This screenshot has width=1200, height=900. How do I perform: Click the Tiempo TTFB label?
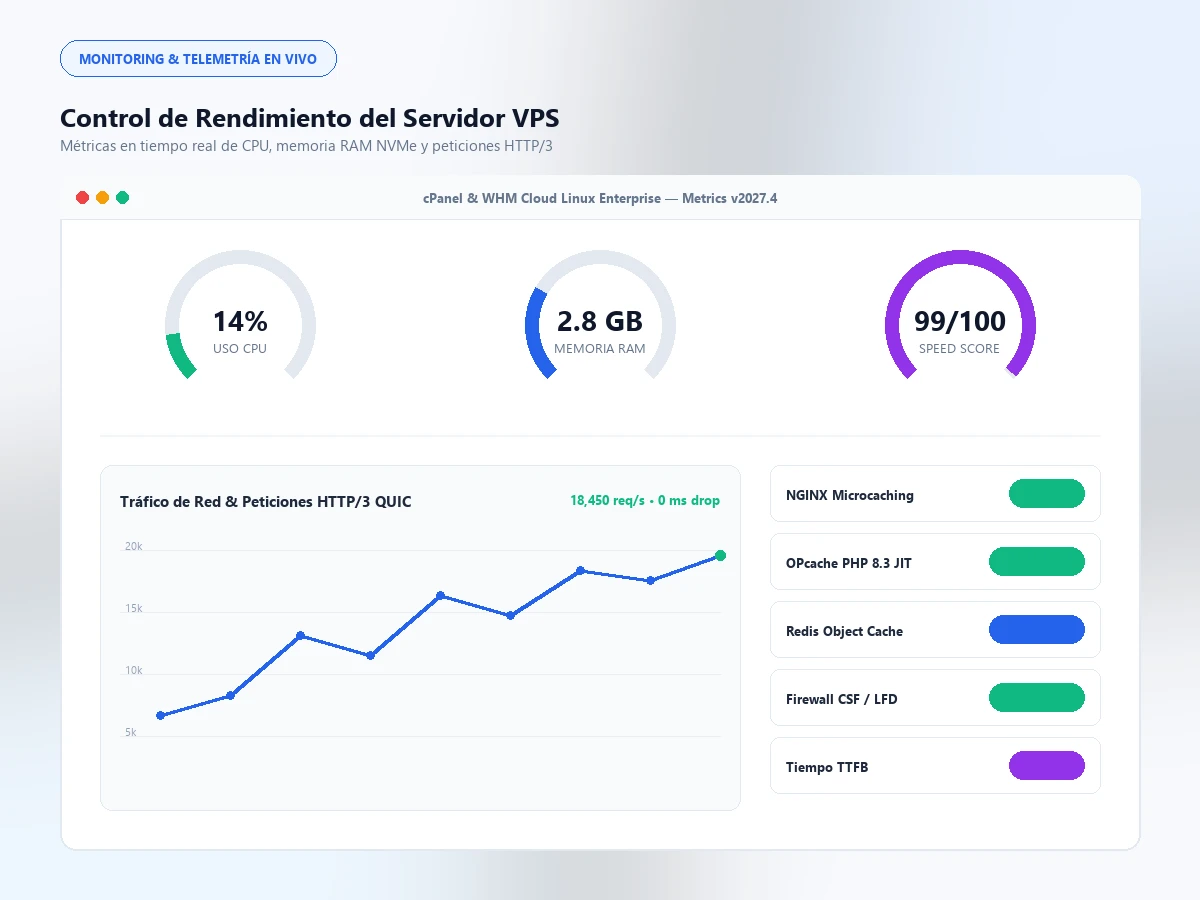827,767
